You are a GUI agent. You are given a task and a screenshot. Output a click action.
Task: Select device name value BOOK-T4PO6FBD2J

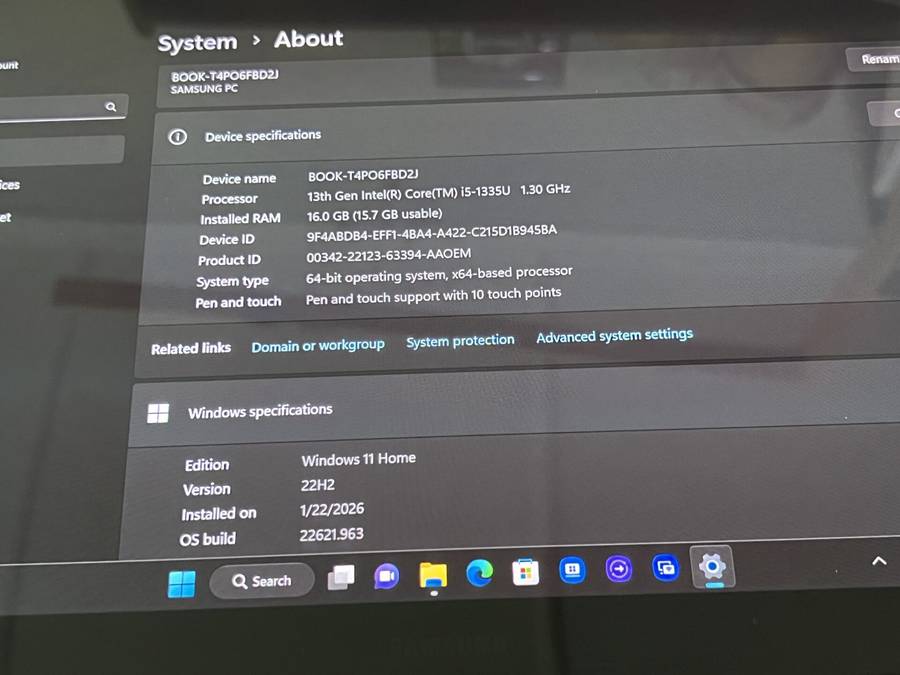pyautogui.click(x=363, y=175)
